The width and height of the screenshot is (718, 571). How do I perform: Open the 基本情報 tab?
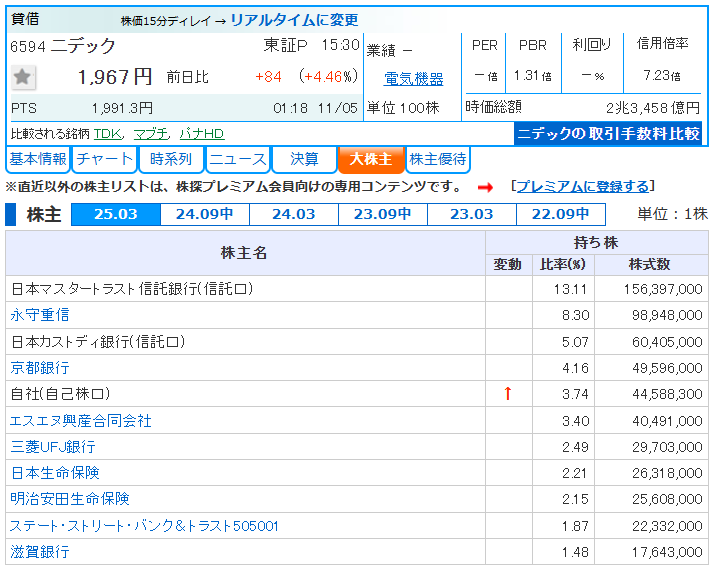(38, 159)
